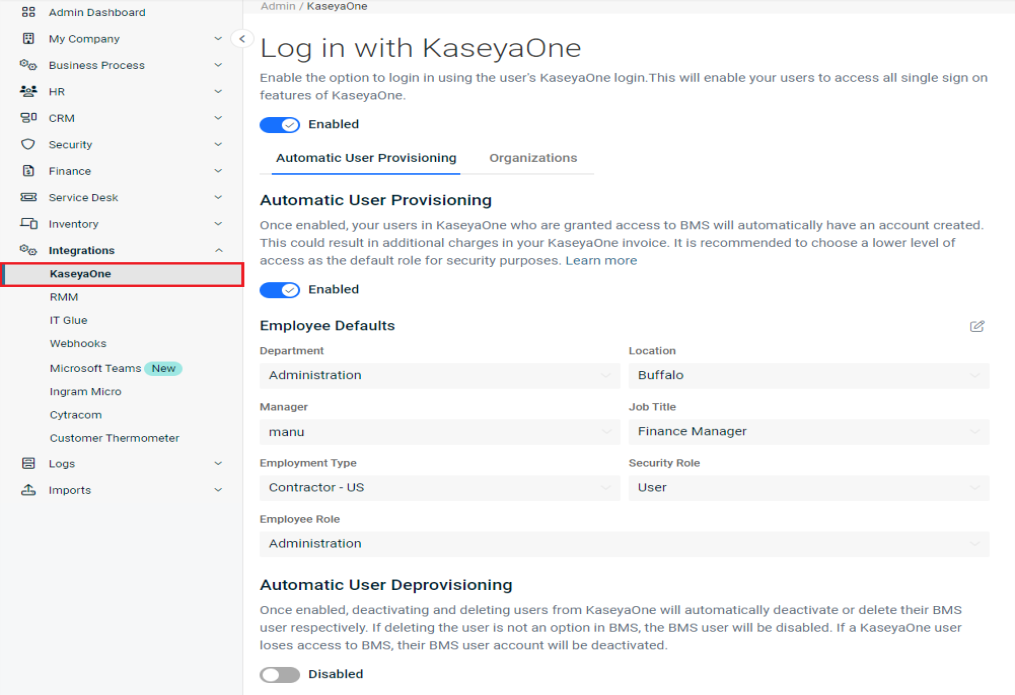Expand the Service Desk chevron
The width and height of the screenshot is (1015, 695).
pyautogui.click(x=218, y=197)
